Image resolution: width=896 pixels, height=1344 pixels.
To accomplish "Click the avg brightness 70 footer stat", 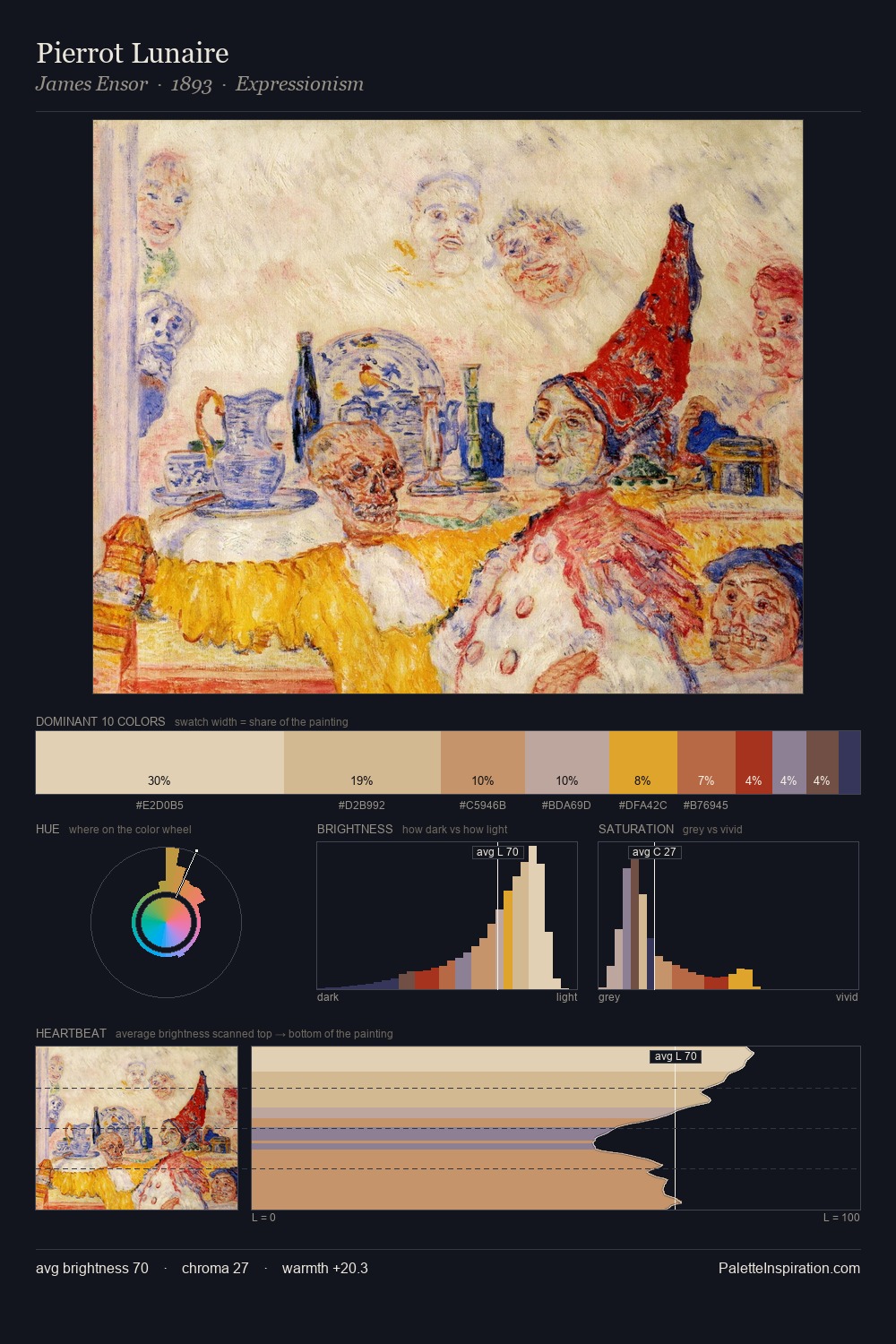I will coord(92,1268).
